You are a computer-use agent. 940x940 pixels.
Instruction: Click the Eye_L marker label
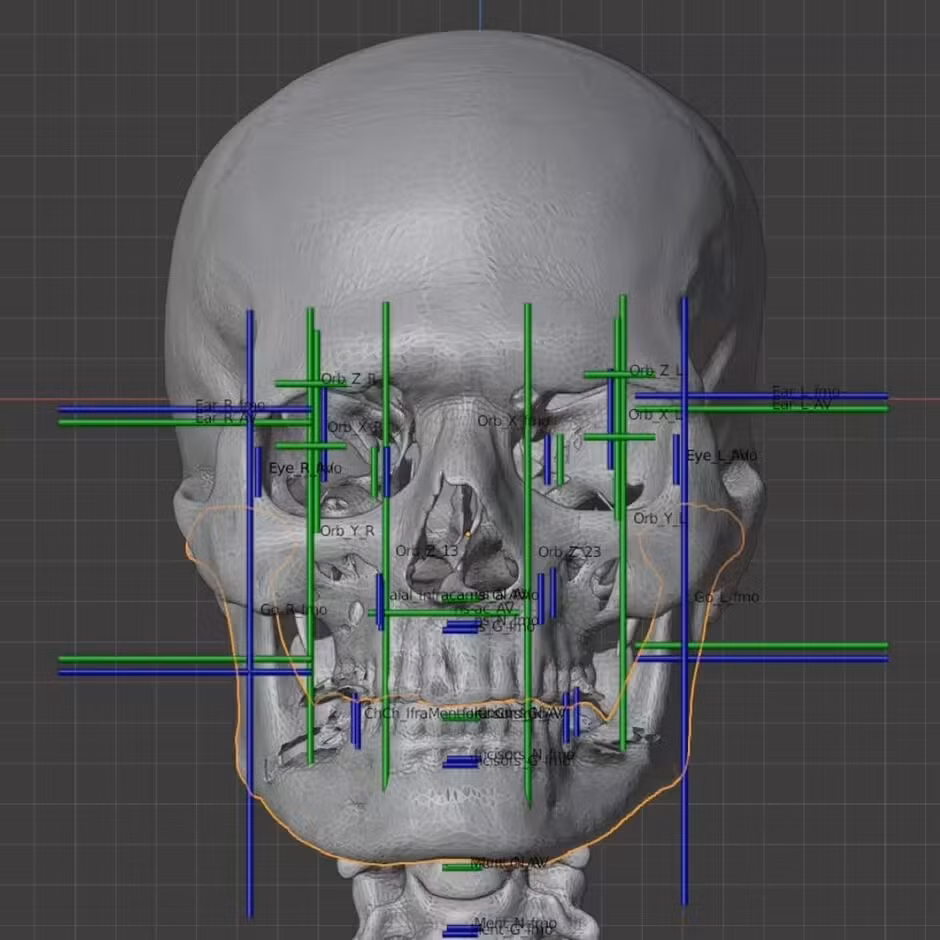coord(721,456)
